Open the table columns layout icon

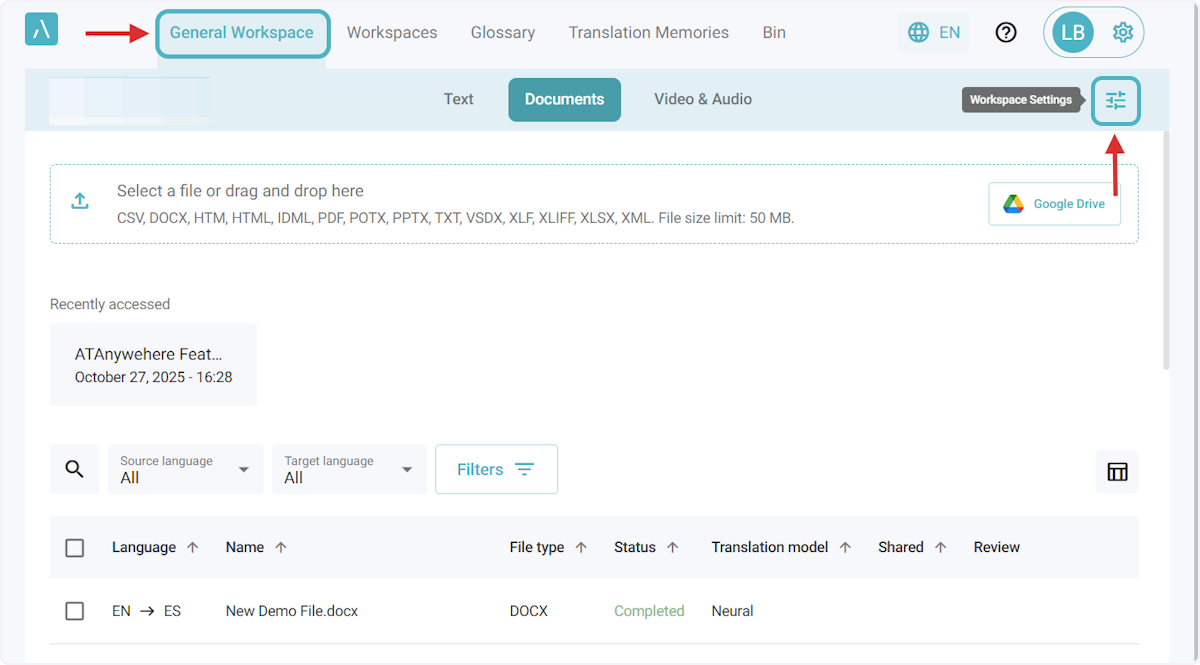tap(1117, 472)
